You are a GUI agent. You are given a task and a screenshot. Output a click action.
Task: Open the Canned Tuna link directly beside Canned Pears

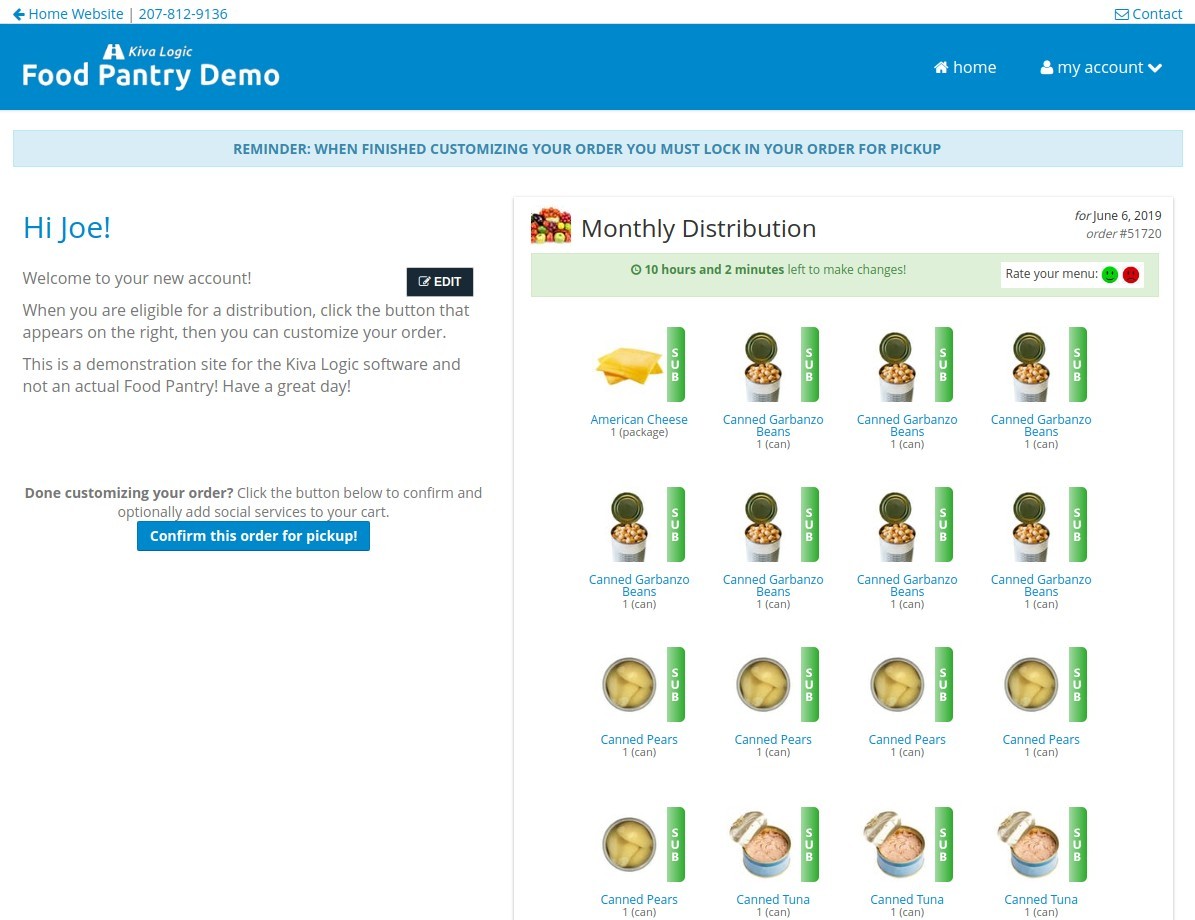773,899
